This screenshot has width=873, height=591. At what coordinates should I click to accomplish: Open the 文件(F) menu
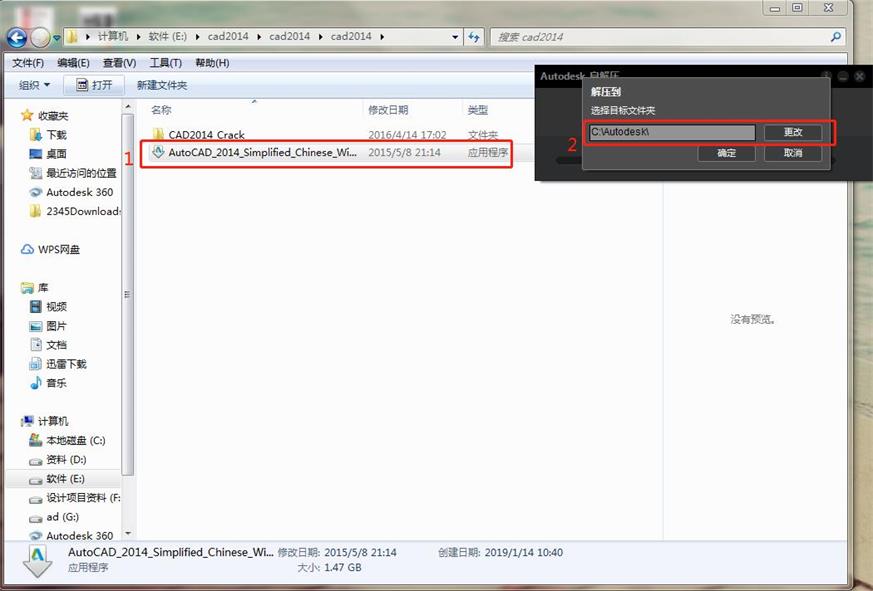[x=28, y=63]
